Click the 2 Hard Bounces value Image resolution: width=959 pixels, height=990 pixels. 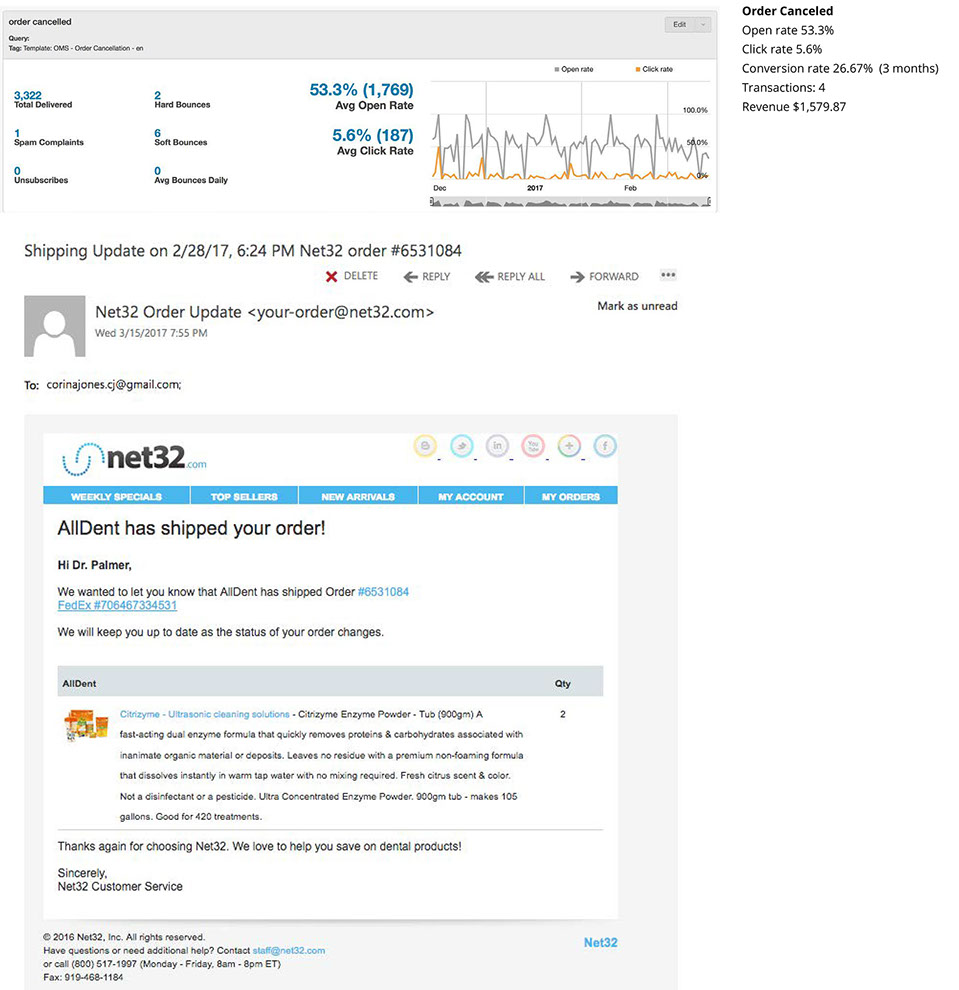click(x=157, y=95)
